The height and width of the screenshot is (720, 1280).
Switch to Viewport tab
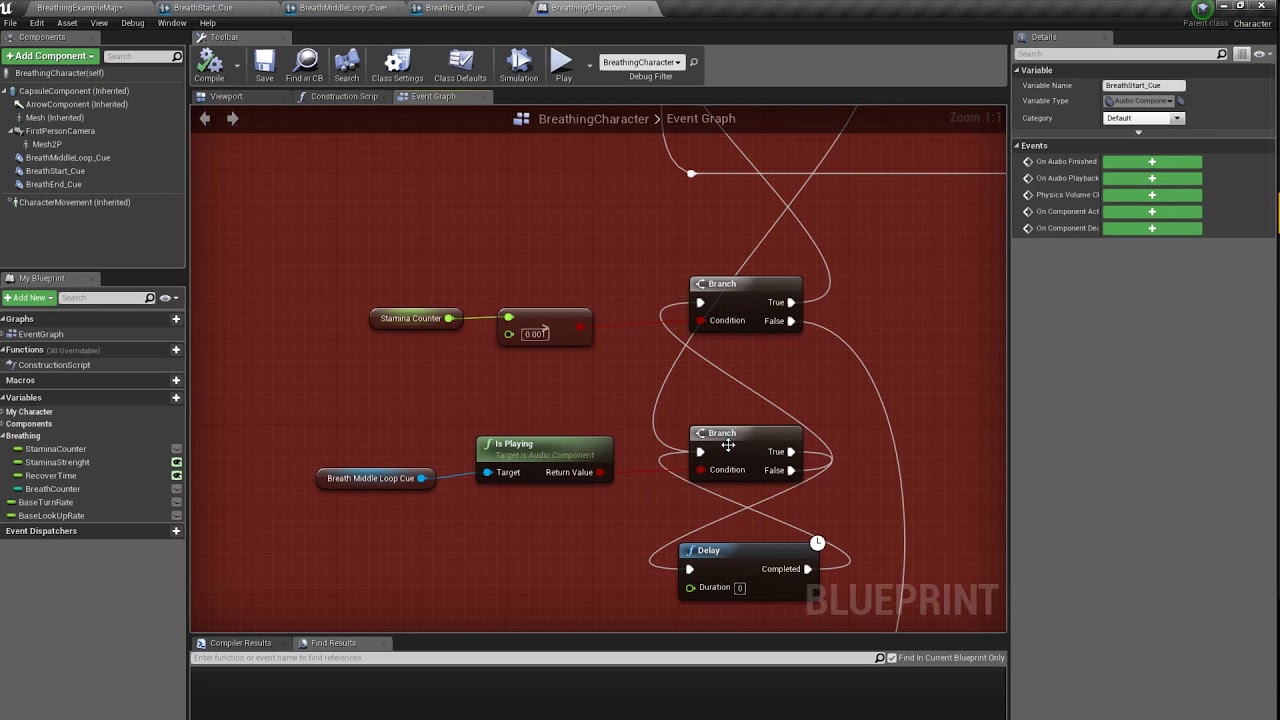click(226, 96)
